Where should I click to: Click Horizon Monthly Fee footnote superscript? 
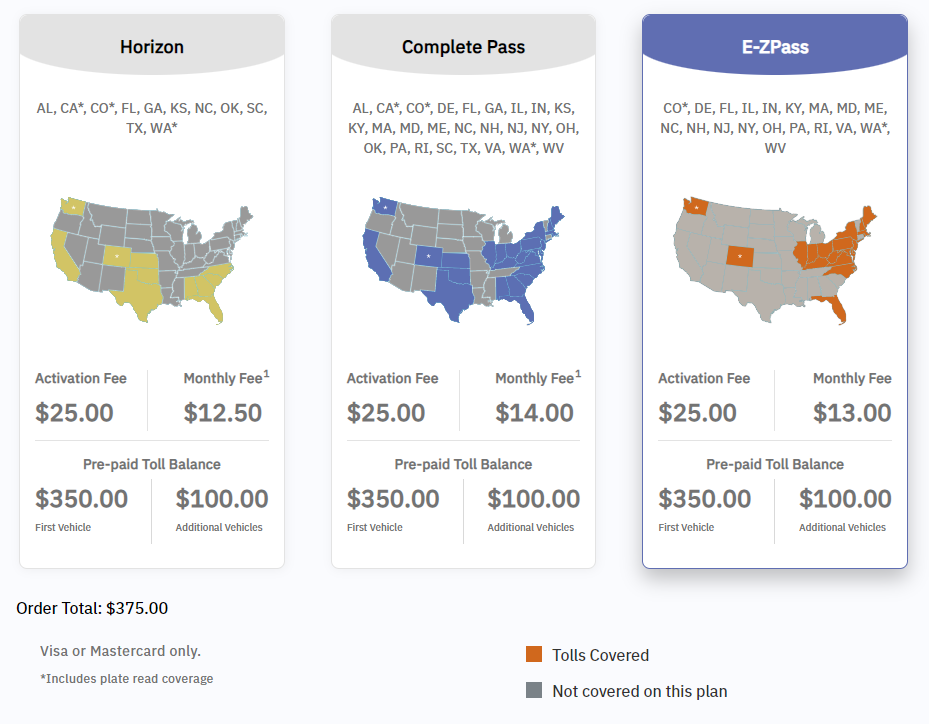267,374
